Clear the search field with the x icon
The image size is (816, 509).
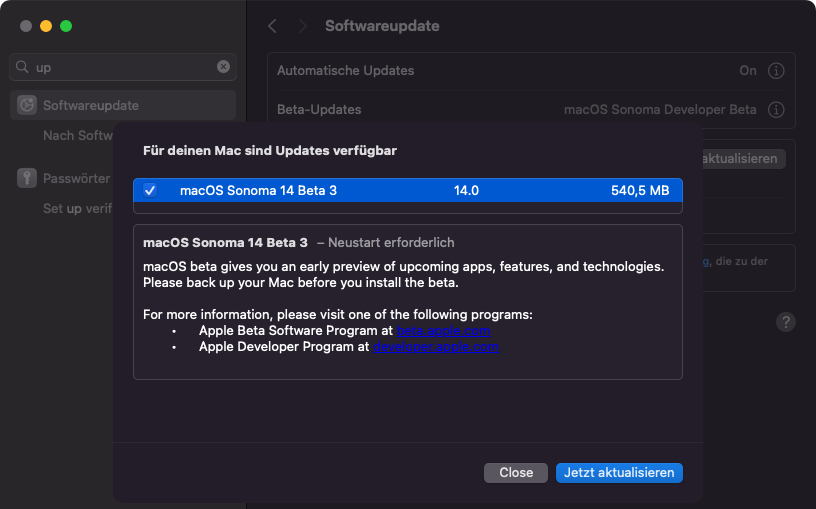[223, 67]
